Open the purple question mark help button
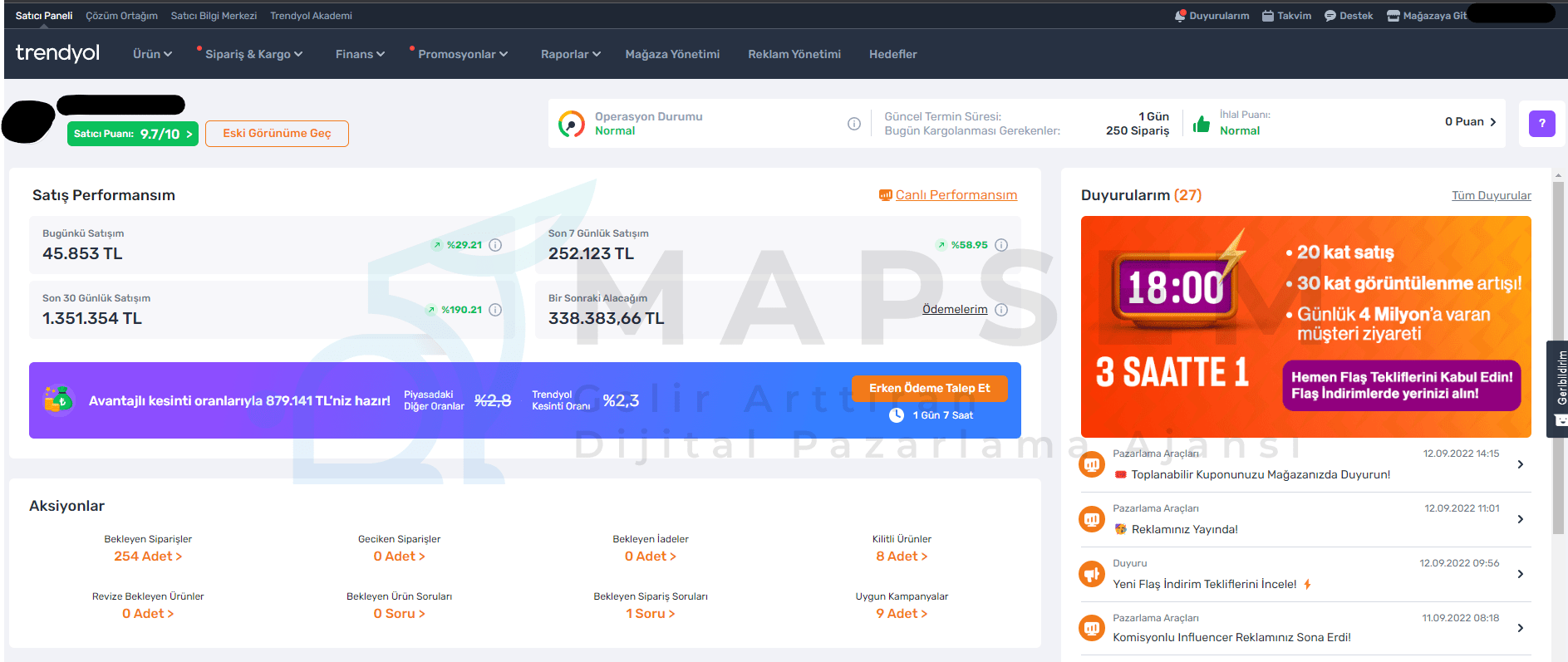1568x662 pixels. point(1542,124)
